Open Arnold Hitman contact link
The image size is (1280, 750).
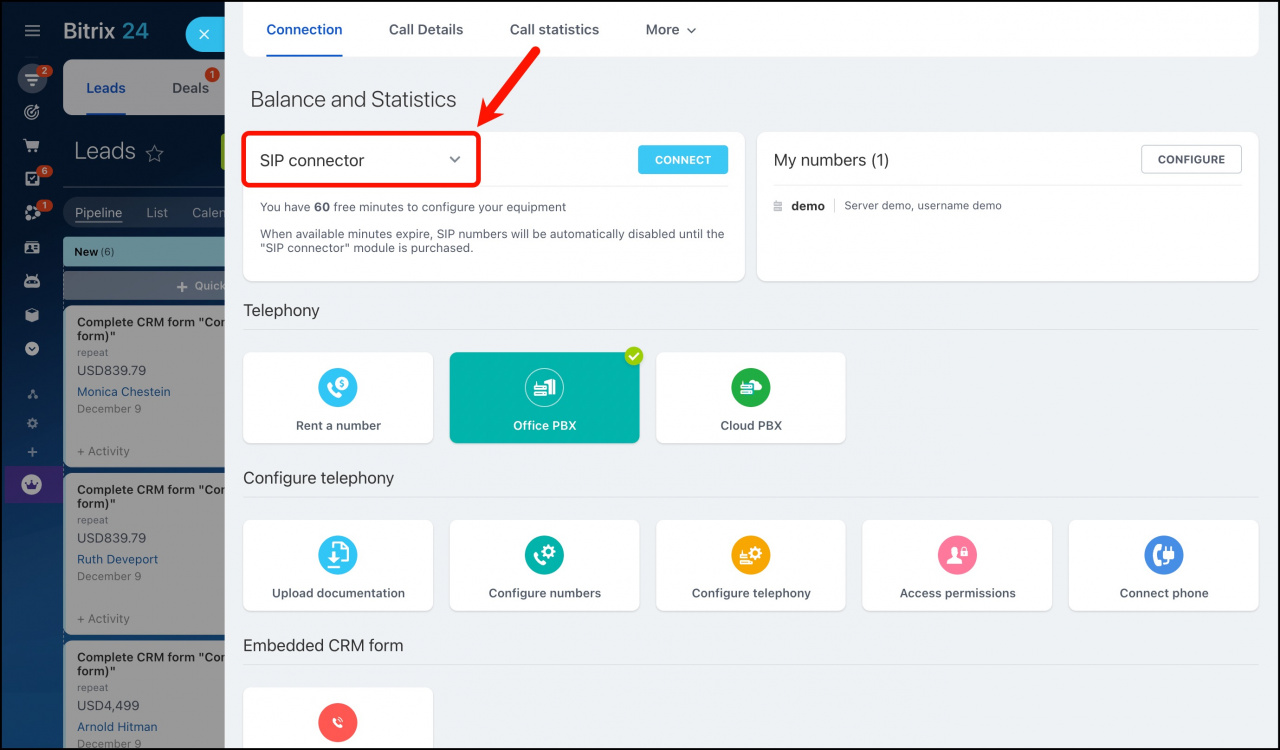(117, 727)
